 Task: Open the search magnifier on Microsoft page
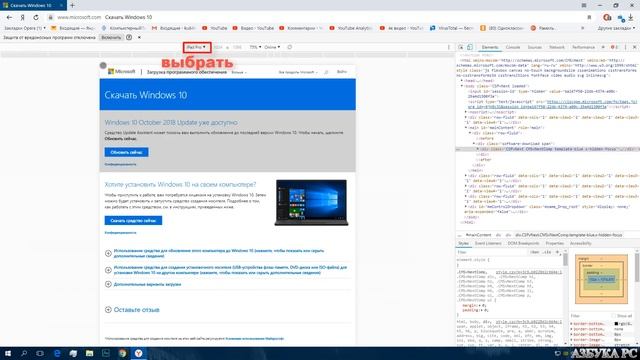point(326,72)
